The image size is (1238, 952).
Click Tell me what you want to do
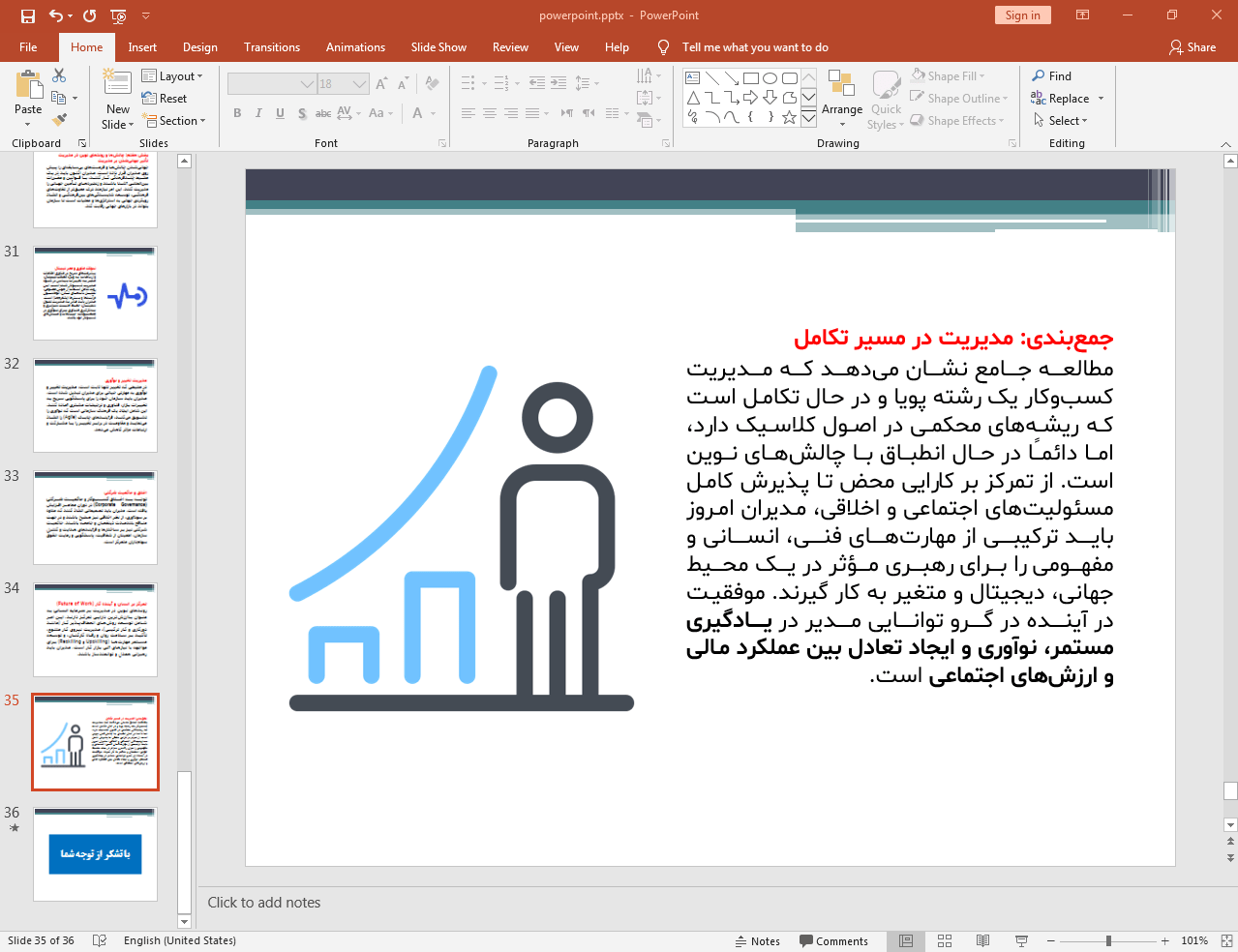tap(754, 46)
